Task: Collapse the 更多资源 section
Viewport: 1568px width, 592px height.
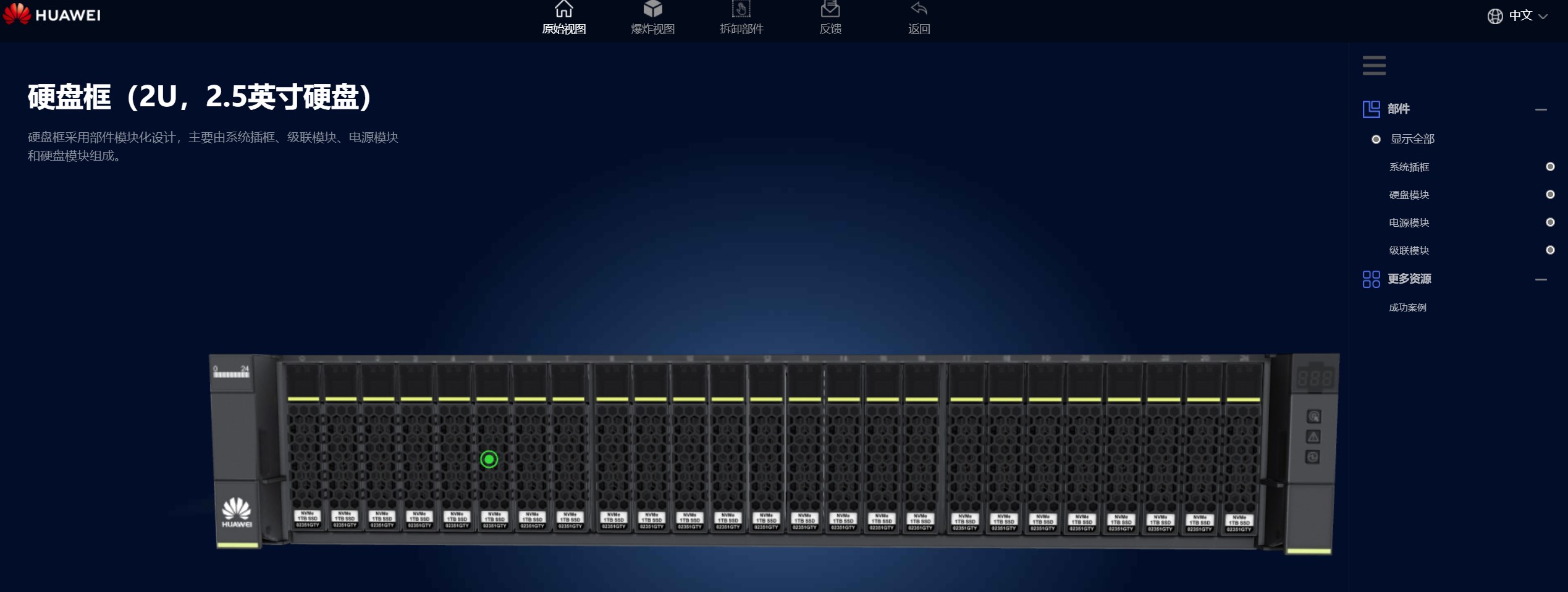Action: click(x=1541, y=279)
